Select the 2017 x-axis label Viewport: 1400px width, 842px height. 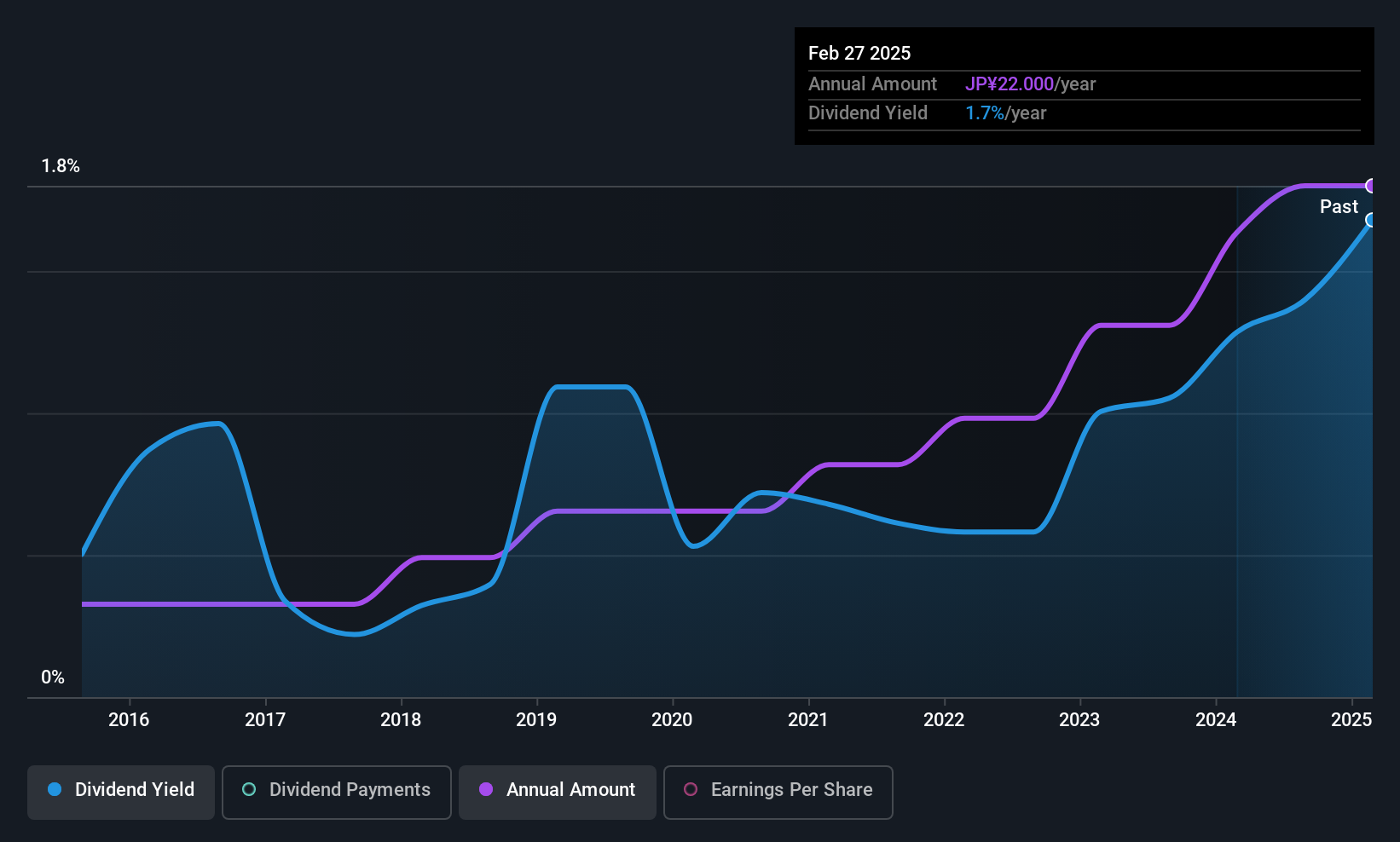click(x=265, y=720)
